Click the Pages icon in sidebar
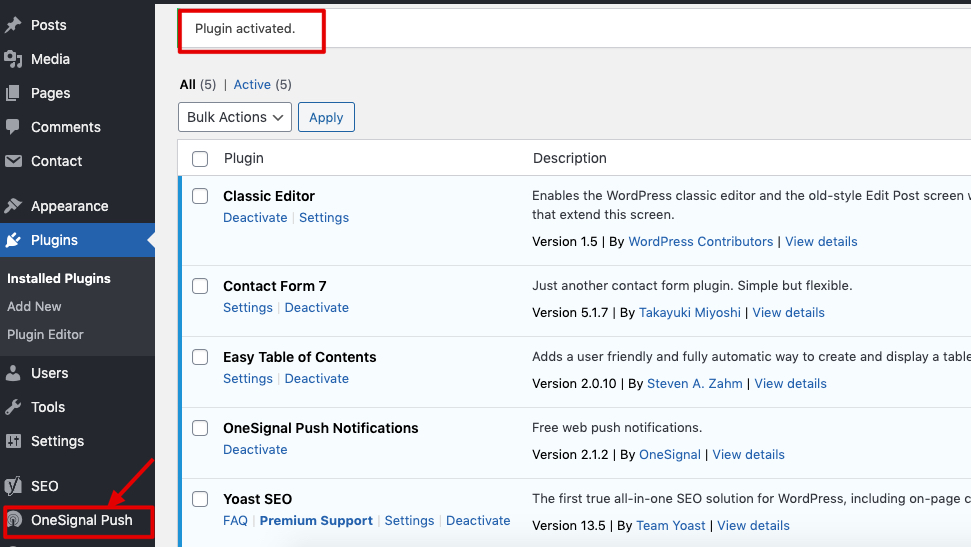 tap(13, 93)
